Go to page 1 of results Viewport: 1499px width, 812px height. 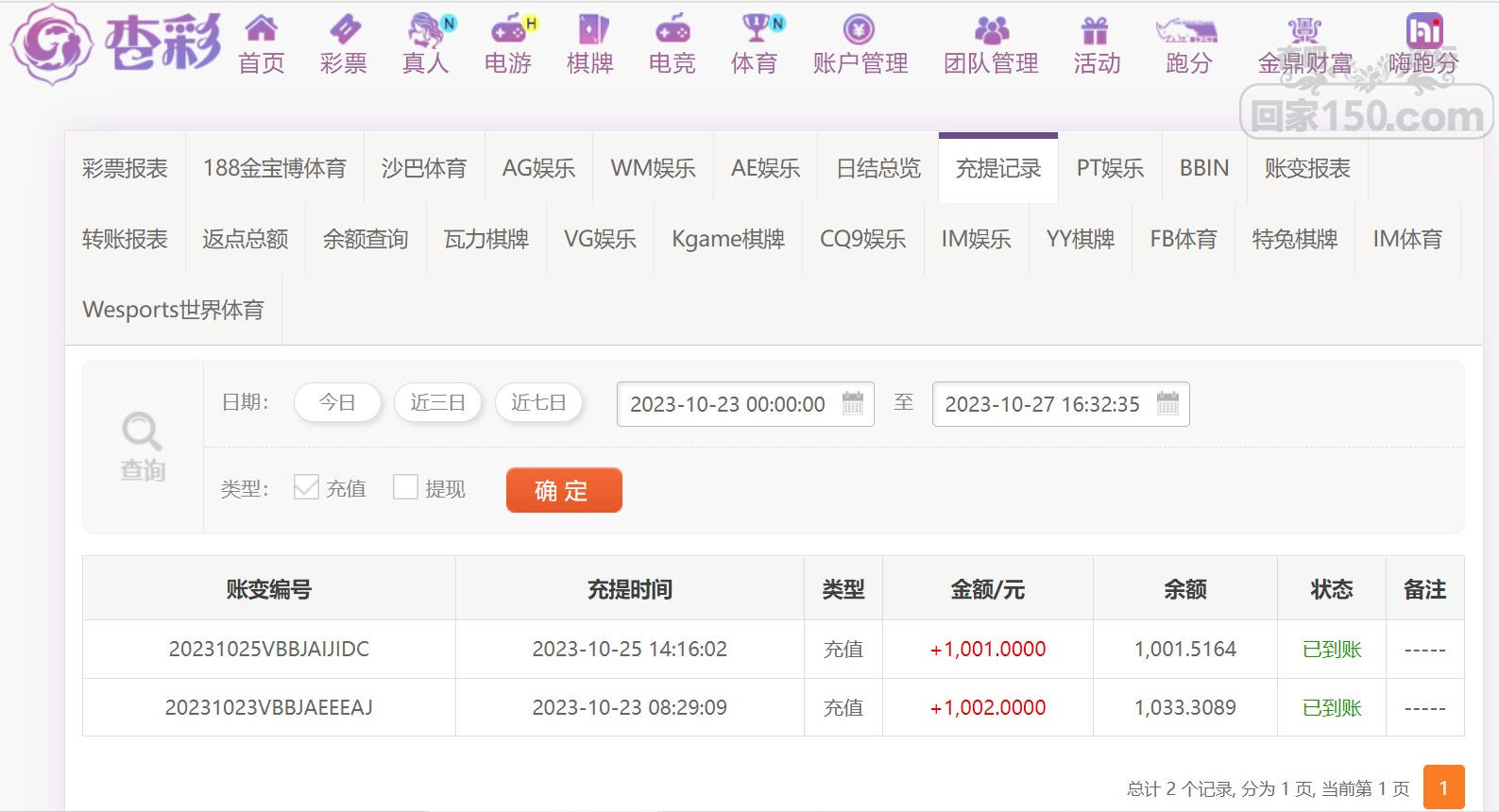(x=1443, y=787)
